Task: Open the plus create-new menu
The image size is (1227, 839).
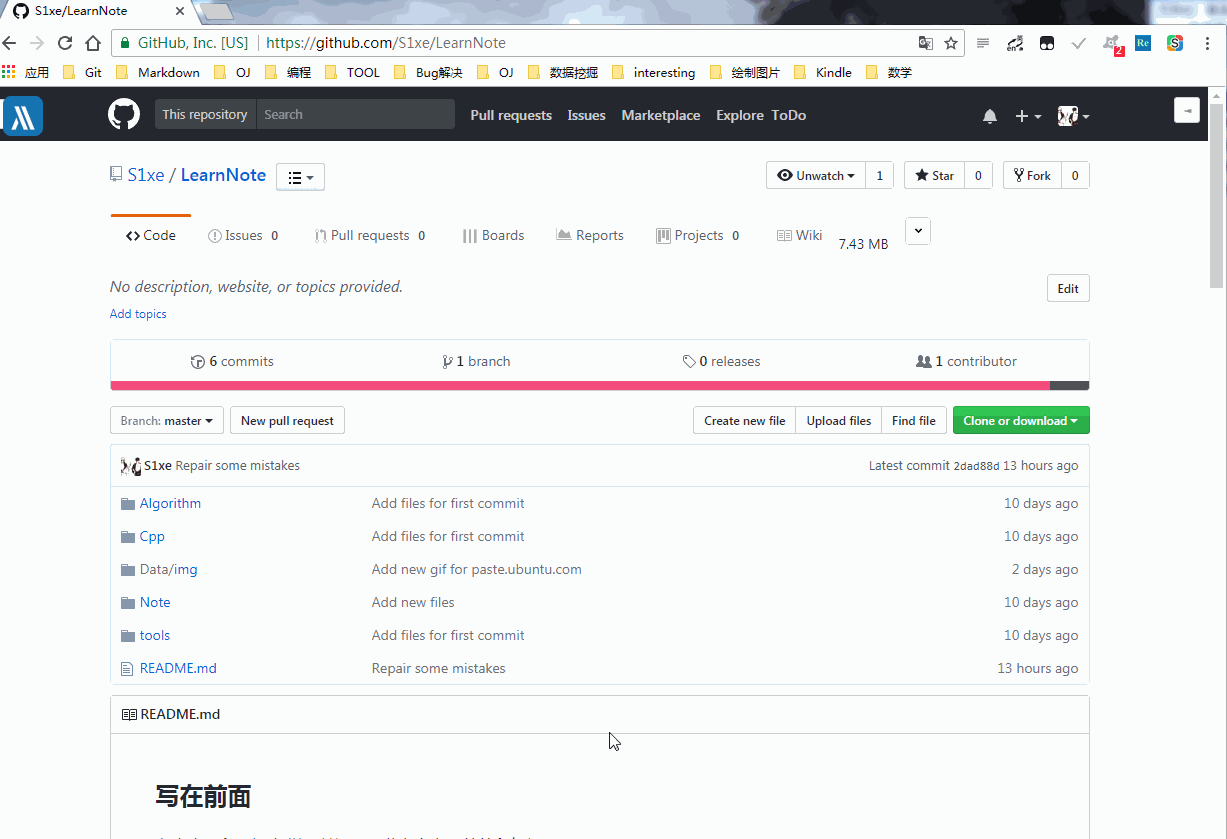Action: pos(1028,116)
